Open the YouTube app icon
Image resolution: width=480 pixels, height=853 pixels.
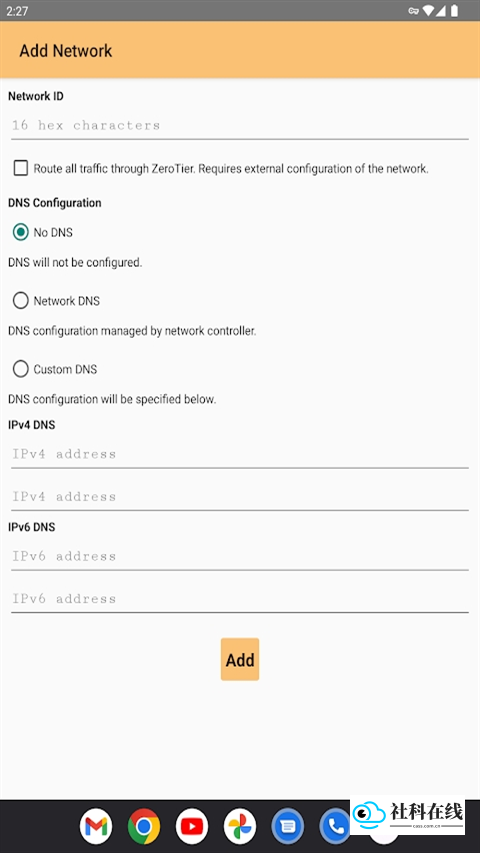[x=192, y=826]
